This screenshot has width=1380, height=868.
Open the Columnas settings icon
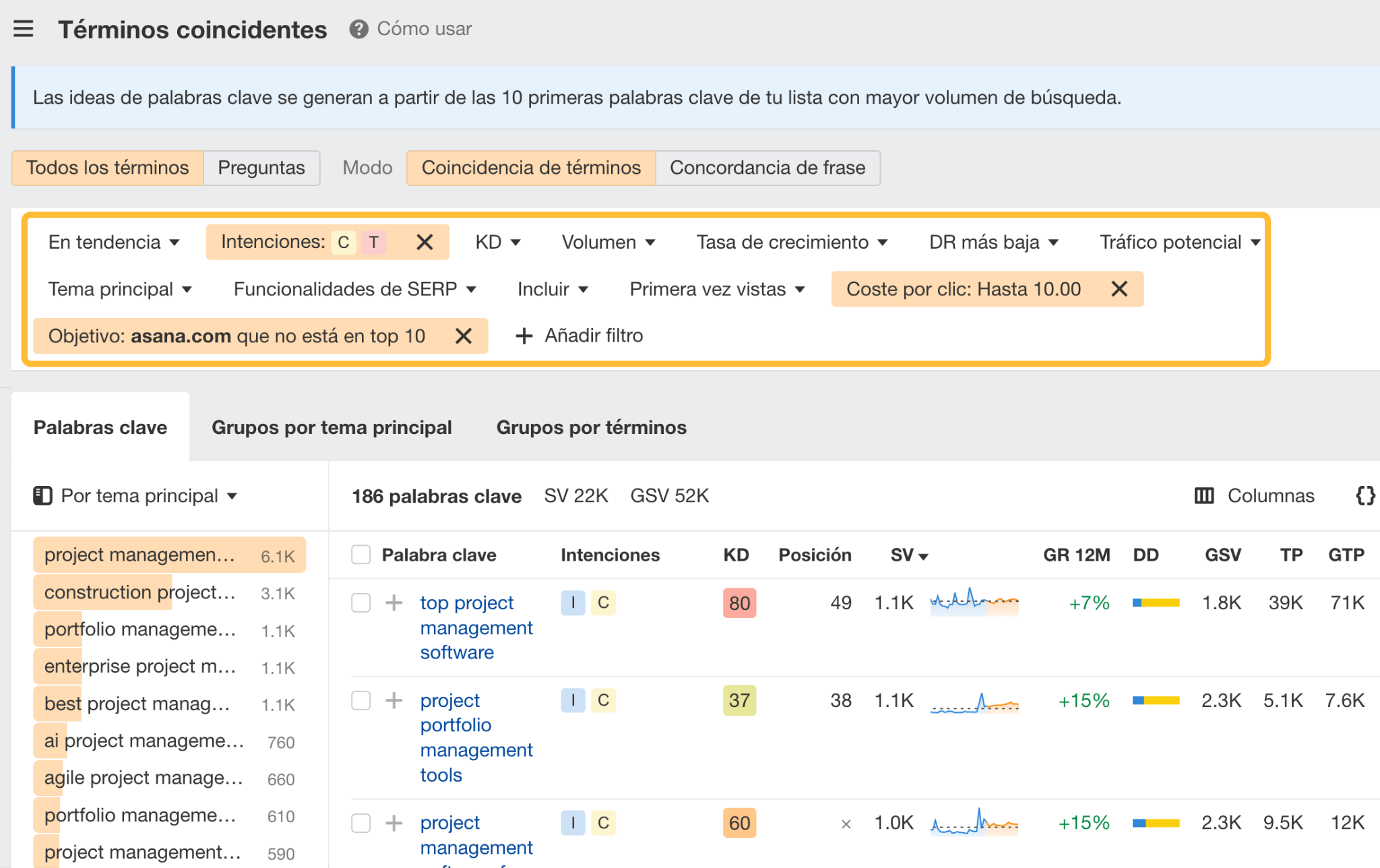point(1204,495)
